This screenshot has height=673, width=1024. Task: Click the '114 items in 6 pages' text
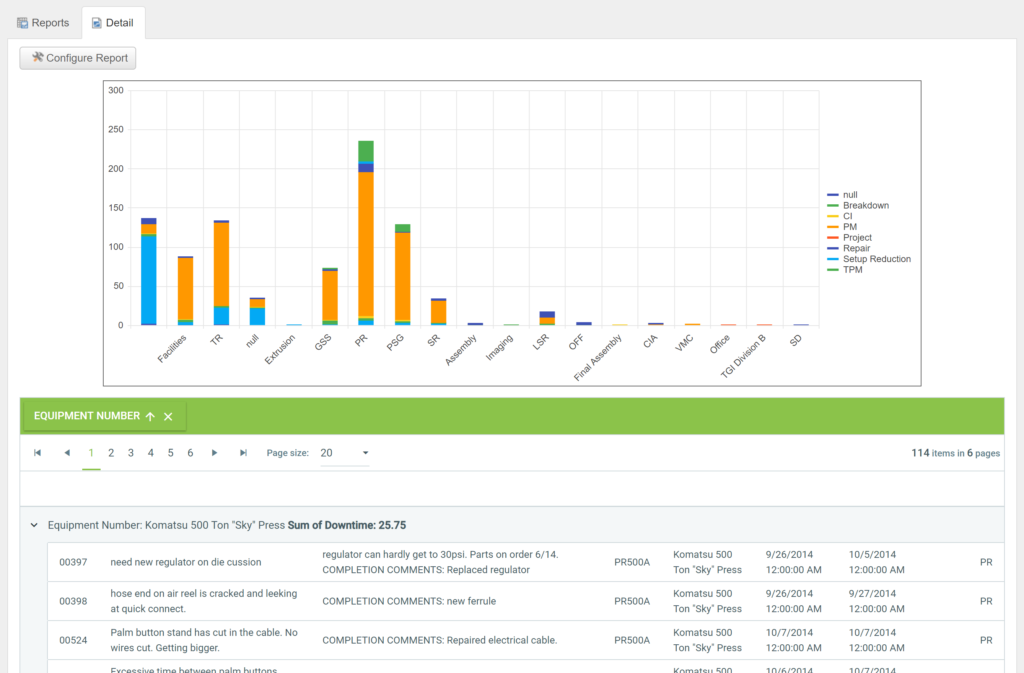(x=955, y=453)
